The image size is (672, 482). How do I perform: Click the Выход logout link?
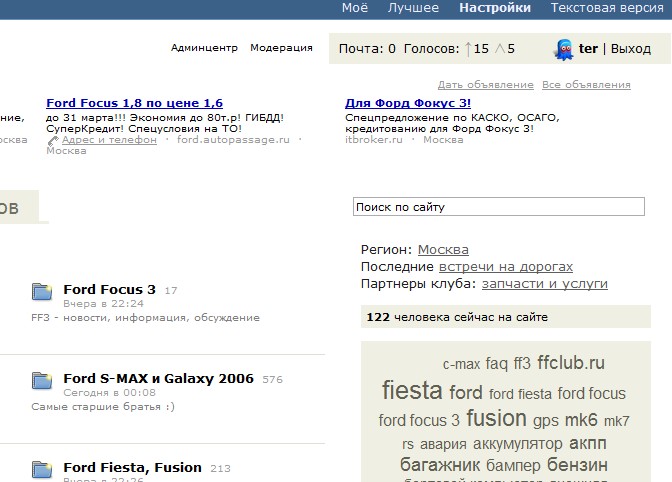(631, 49)
